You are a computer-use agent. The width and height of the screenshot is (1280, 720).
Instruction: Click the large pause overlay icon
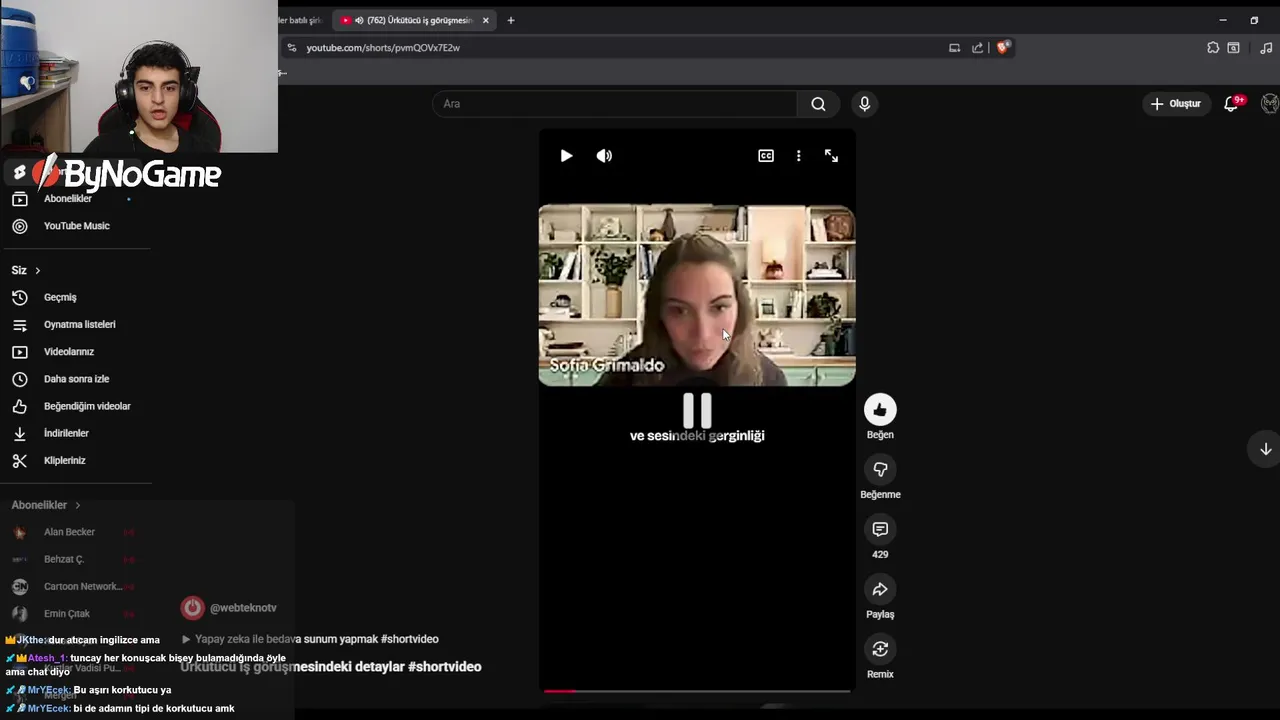tap(697, 410)
